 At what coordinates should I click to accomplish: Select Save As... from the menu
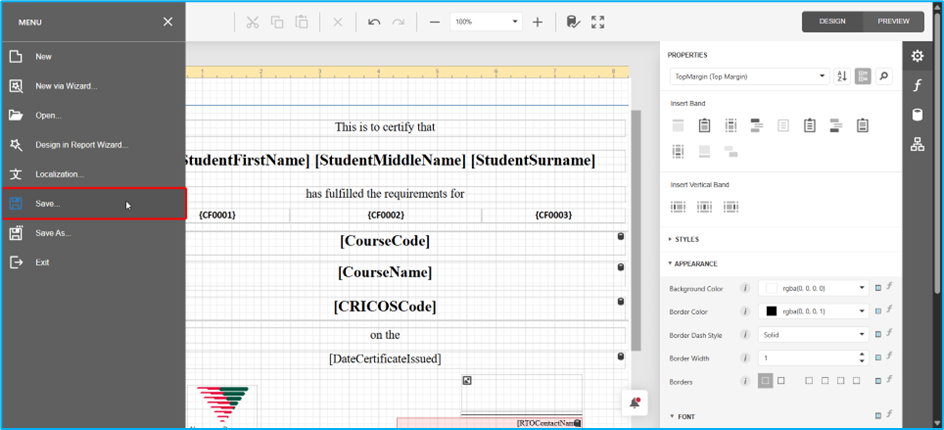tap(53, 233)
